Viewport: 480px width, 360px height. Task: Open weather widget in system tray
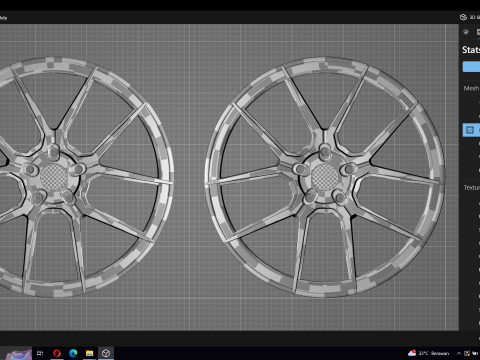[x=429, y=353]
